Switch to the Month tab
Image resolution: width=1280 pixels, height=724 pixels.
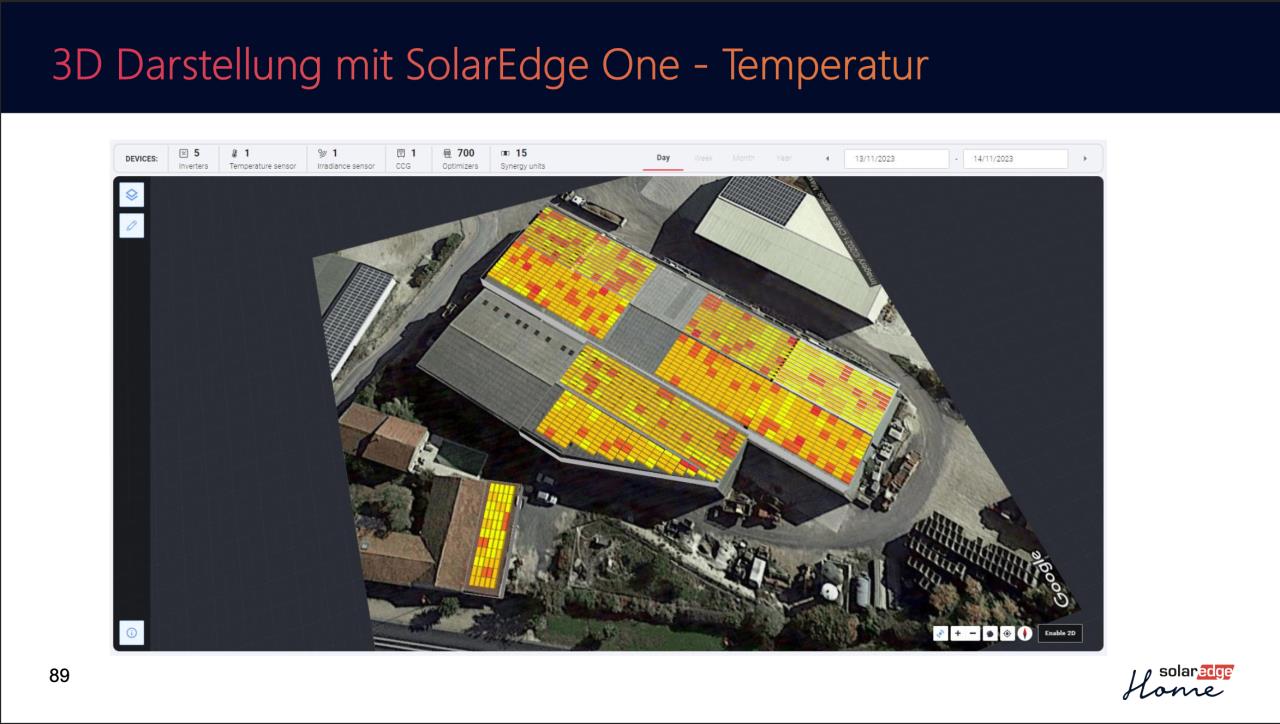point(744,158)
